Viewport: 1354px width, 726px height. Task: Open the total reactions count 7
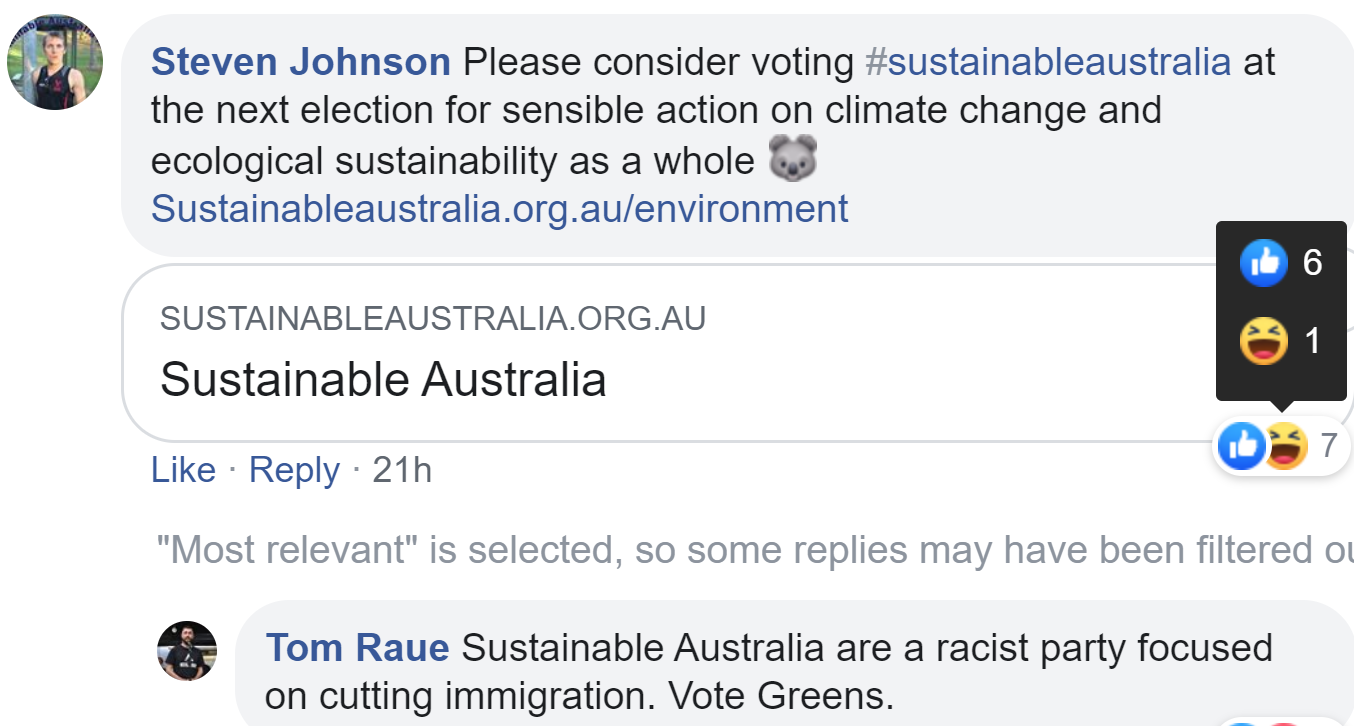coord(1328,446)
